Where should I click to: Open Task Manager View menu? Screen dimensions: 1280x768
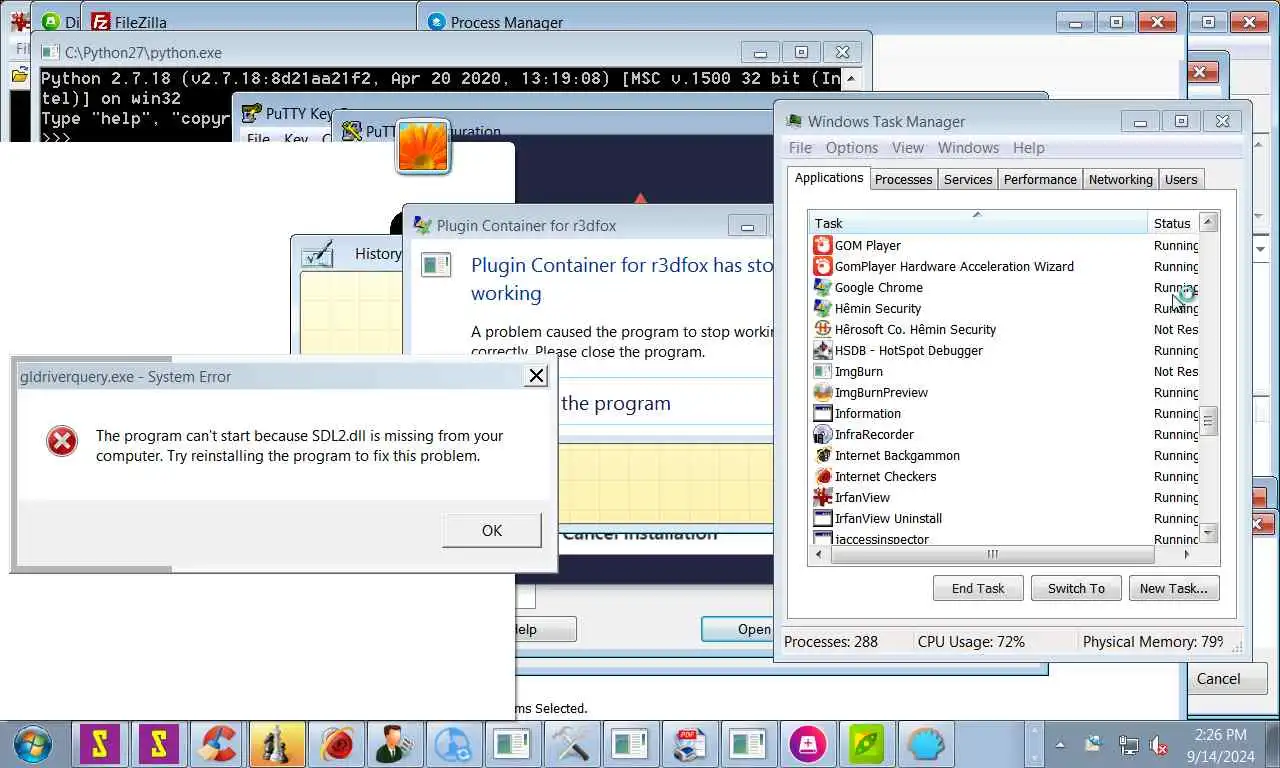tap(908, 148)
